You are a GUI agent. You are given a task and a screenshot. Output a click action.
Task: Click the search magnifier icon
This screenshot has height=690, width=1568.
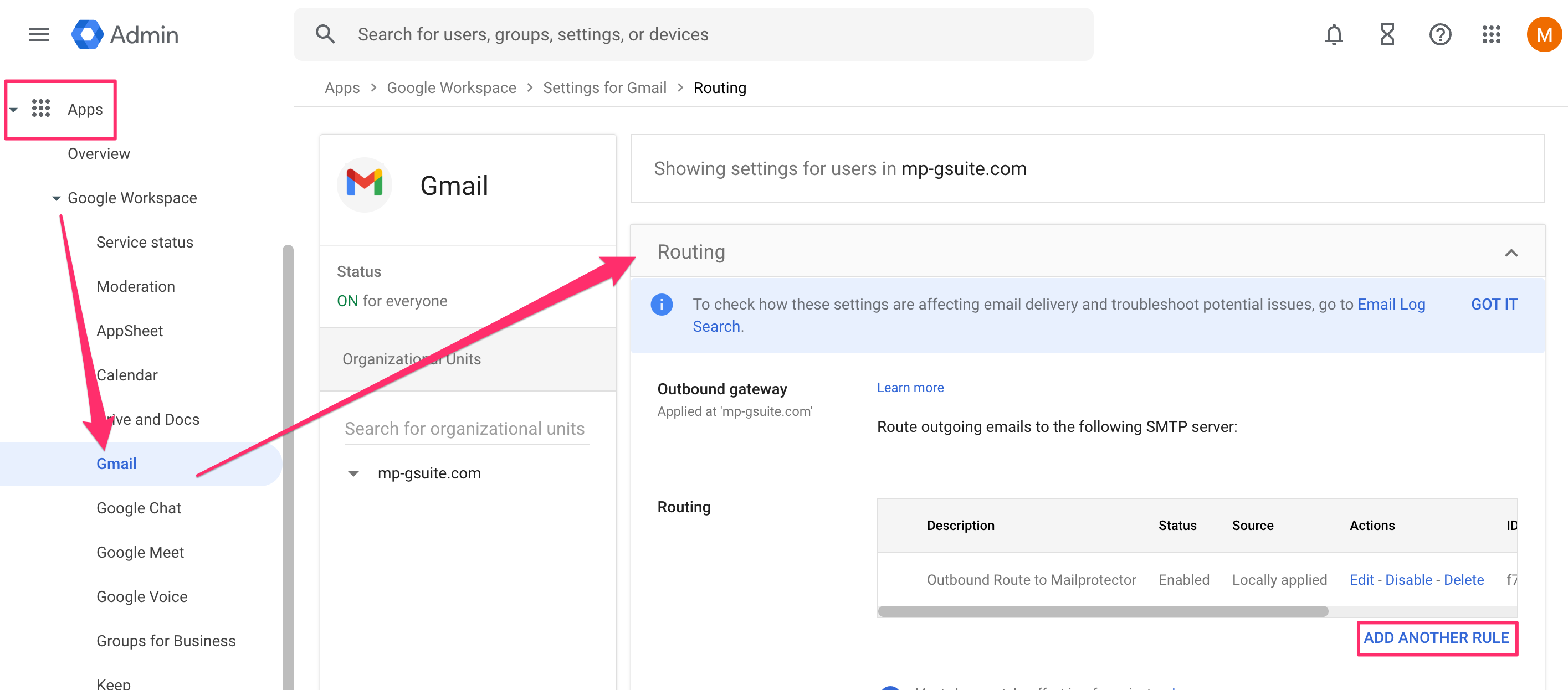click(325, 35)
